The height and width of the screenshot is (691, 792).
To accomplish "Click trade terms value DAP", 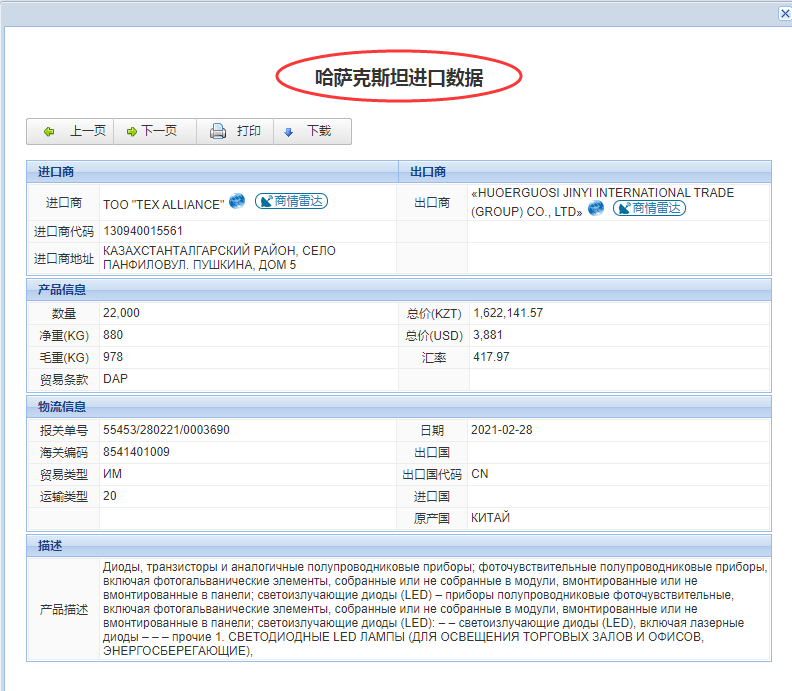I will coord(115,379).
